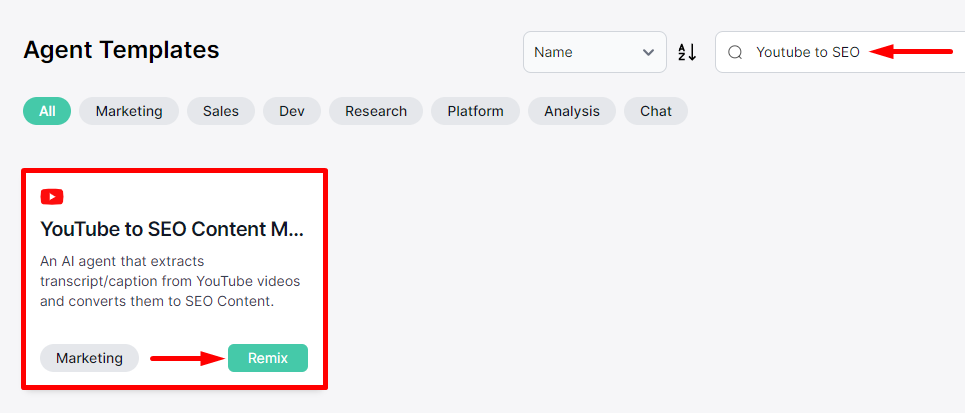Filter templates by Marketing category

(x=129, y=111)
